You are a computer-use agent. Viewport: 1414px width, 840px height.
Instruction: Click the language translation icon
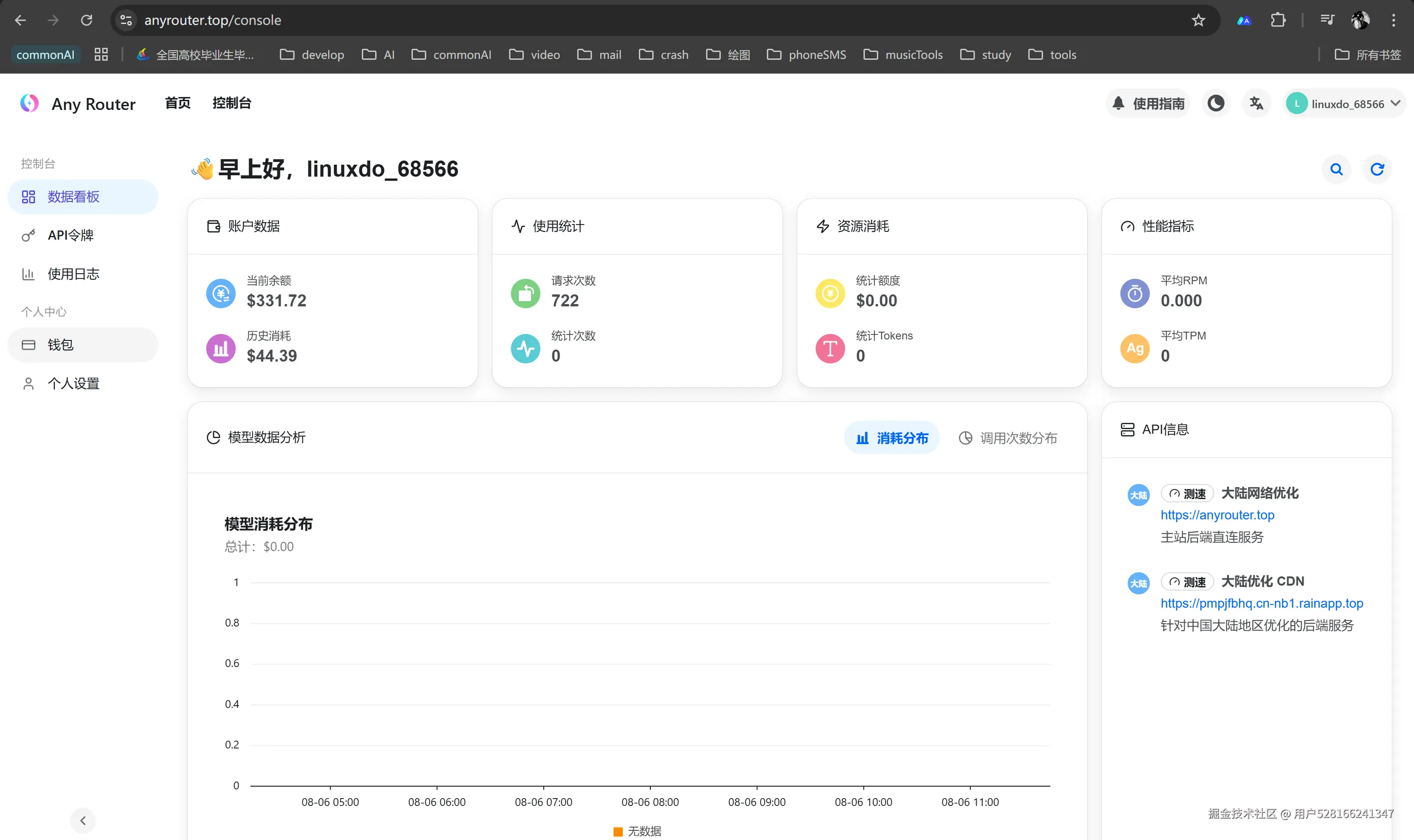(x=1256, y=104)
